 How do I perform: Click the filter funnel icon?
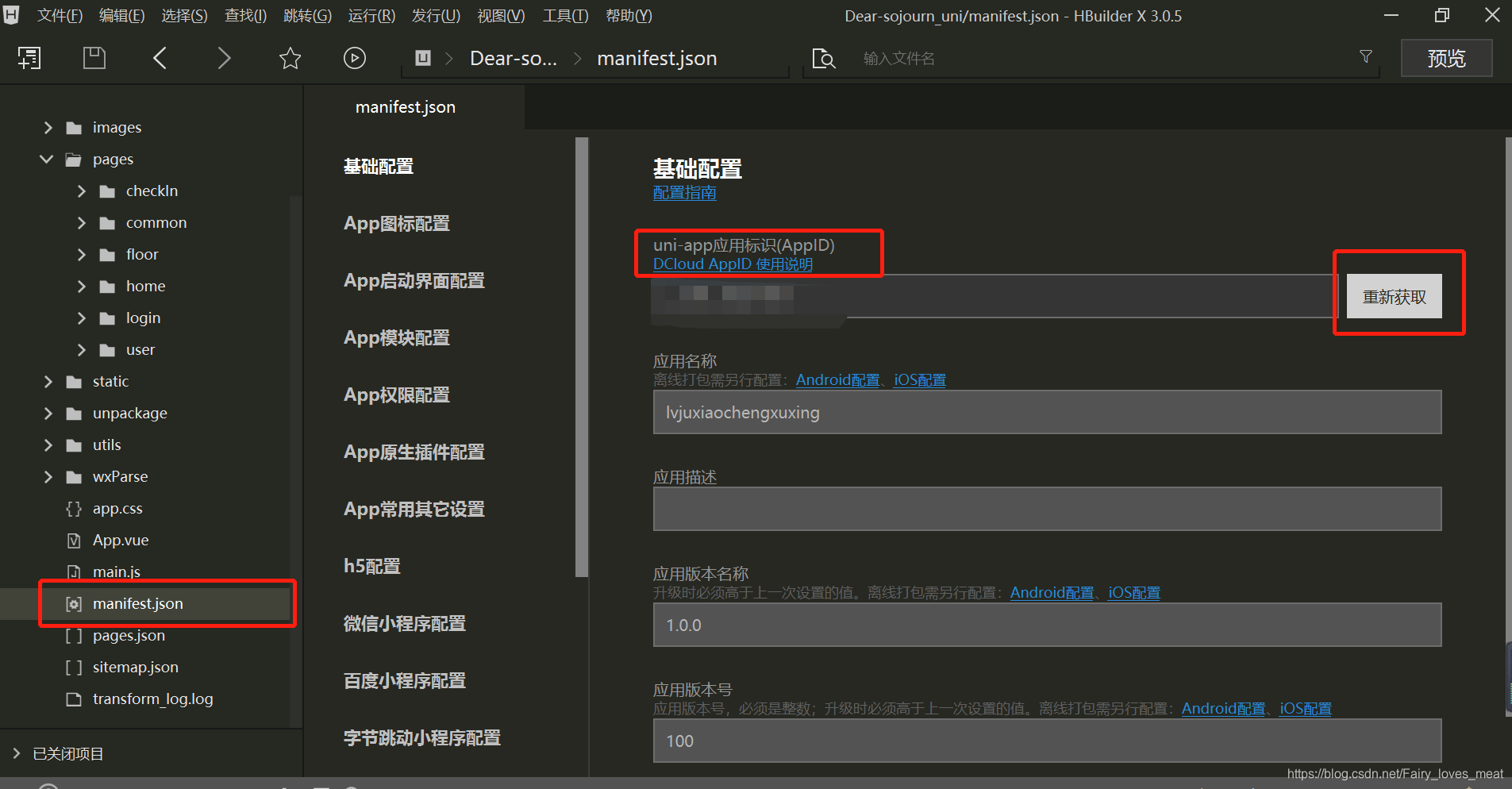coord(1367,56)
